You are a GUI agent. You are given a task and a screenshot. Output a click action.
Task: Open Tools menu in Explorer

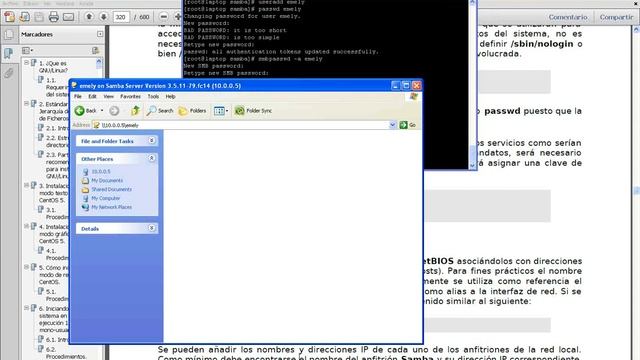click(x=153, y=97)
